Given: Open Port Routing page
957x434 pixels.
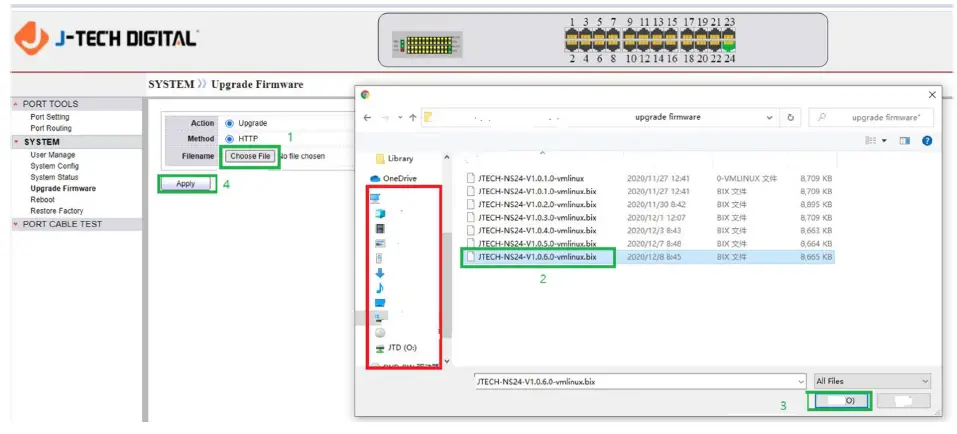Looking at the screenshot, I should pyautogui.click(x=51, y=128).
